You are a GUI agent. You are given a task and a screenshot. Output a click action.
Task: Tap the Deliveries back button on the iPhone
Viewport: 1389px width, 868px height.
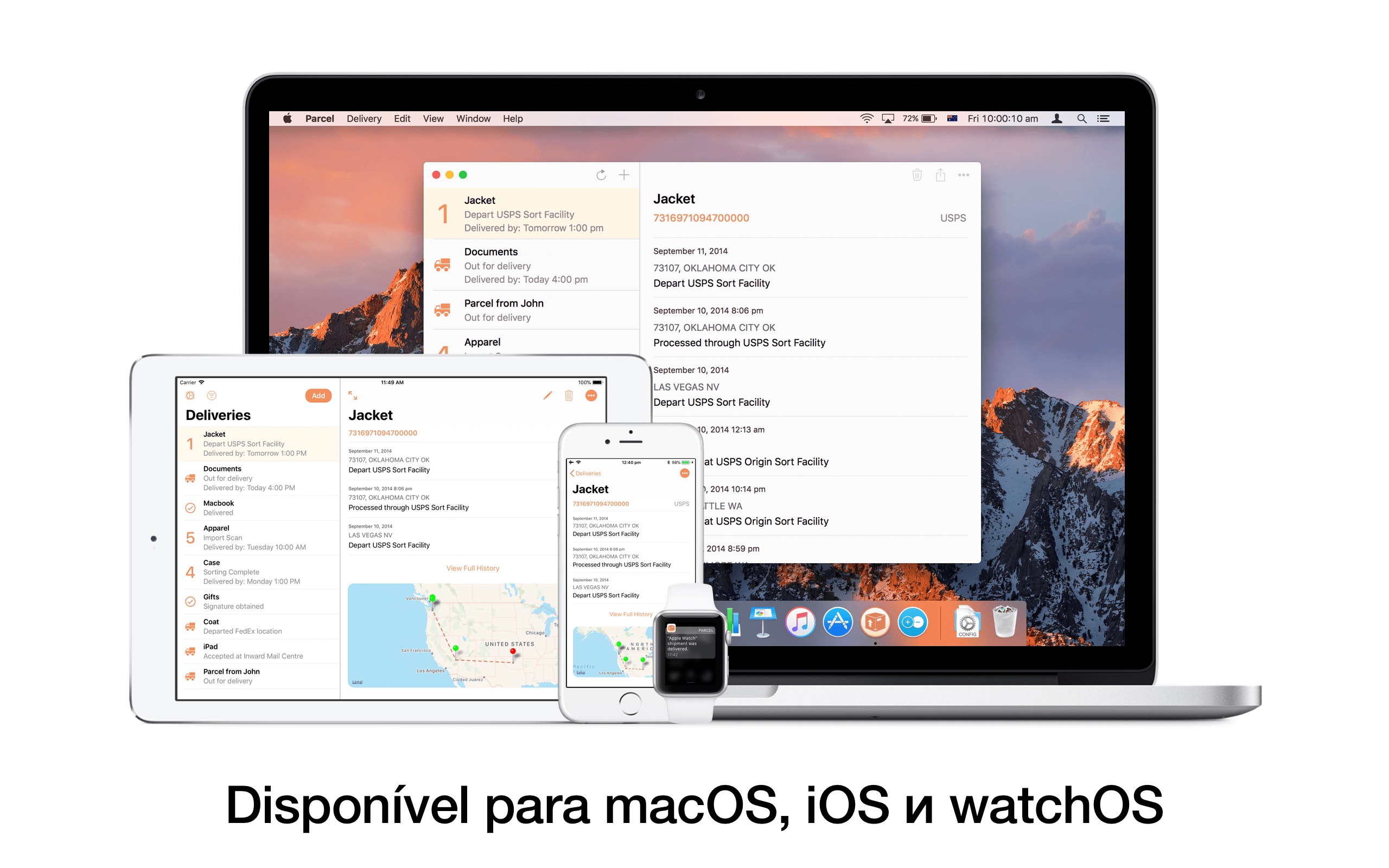point(585,474)
